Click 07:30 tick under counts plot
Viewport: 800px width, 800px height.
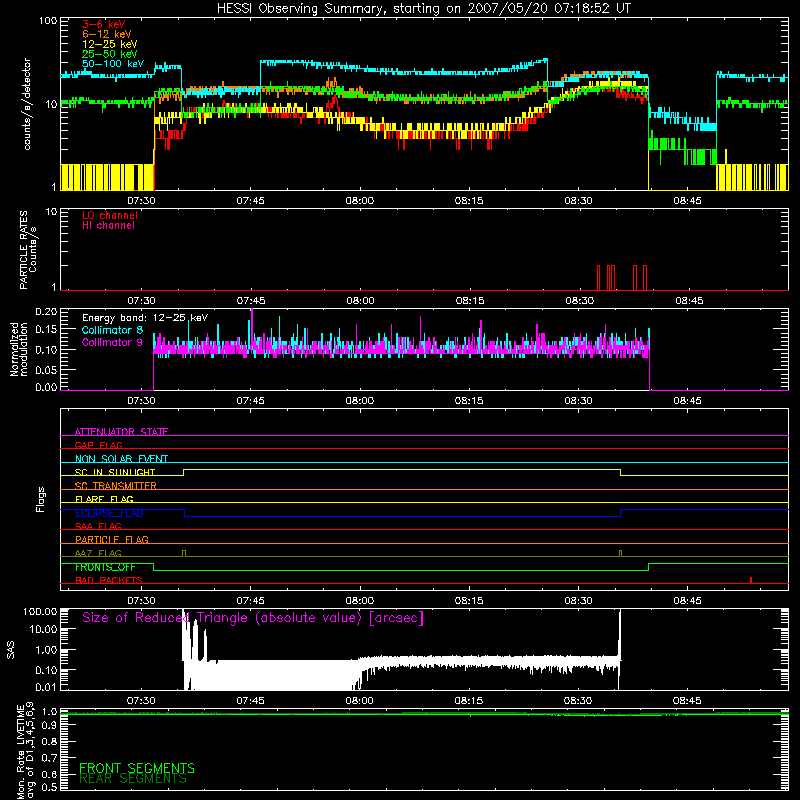141,200
